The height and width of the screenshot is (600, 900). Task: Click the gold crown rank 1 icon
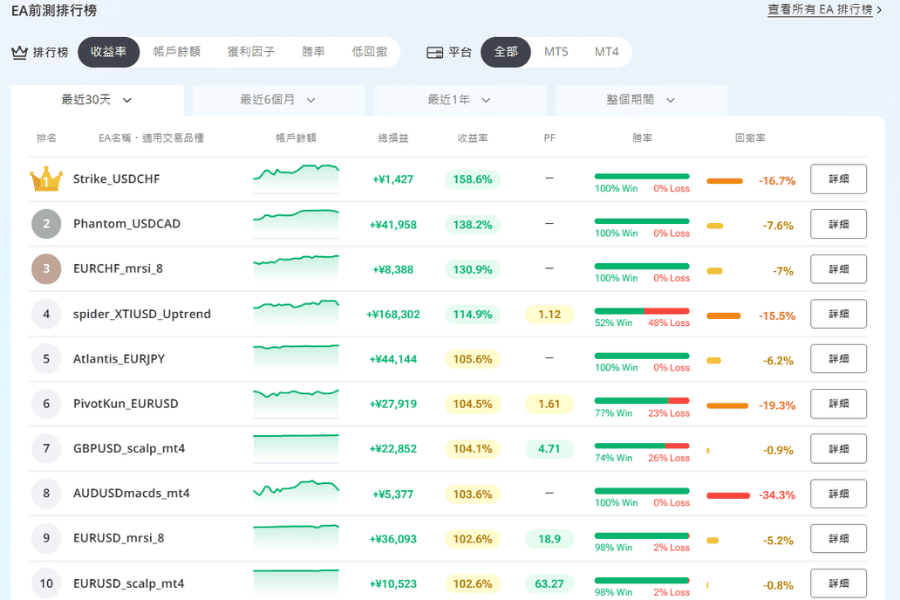46,180
